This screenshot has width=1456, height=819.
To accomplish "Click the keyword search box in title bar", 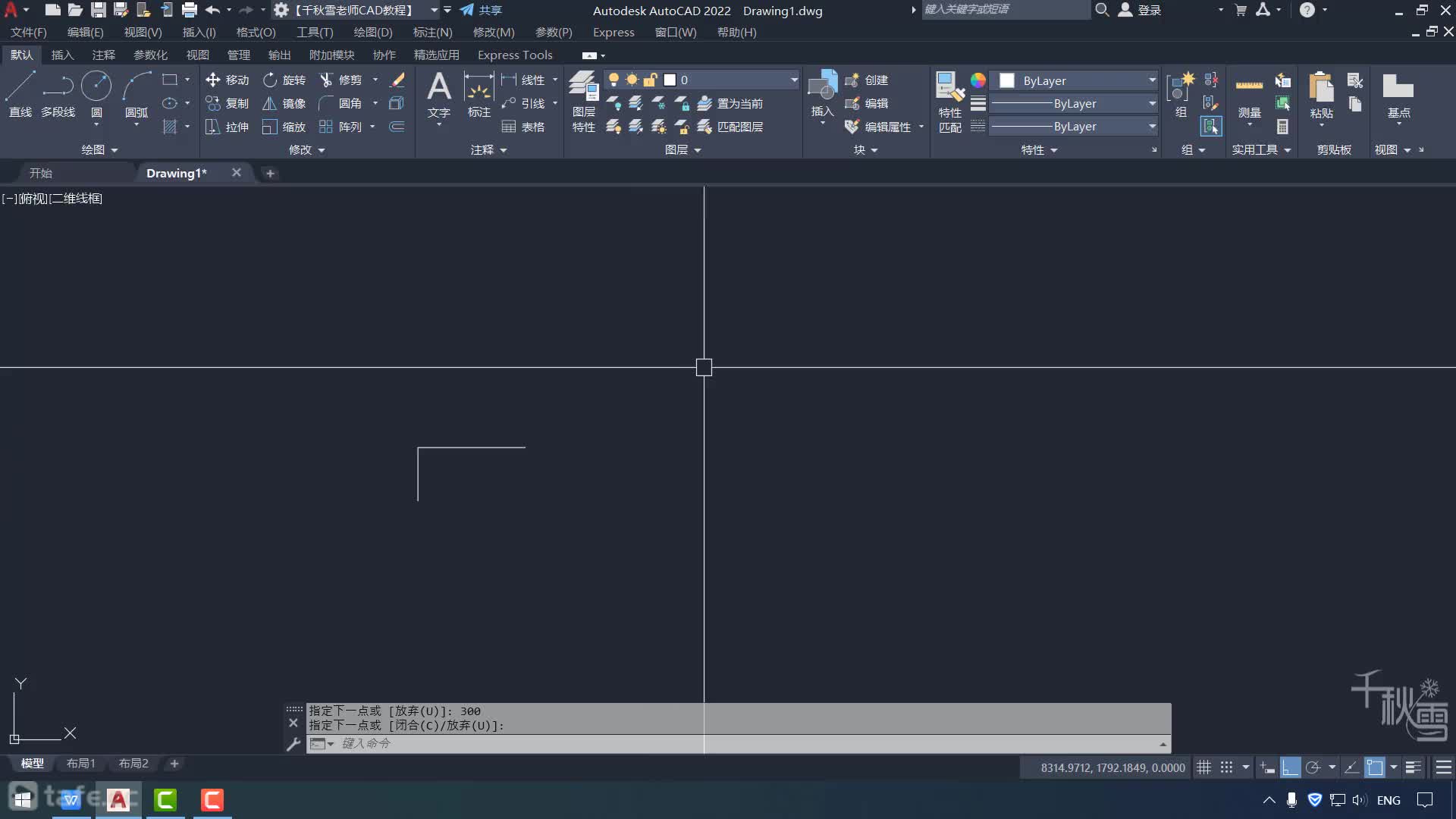I will (x=1006, y=10).
